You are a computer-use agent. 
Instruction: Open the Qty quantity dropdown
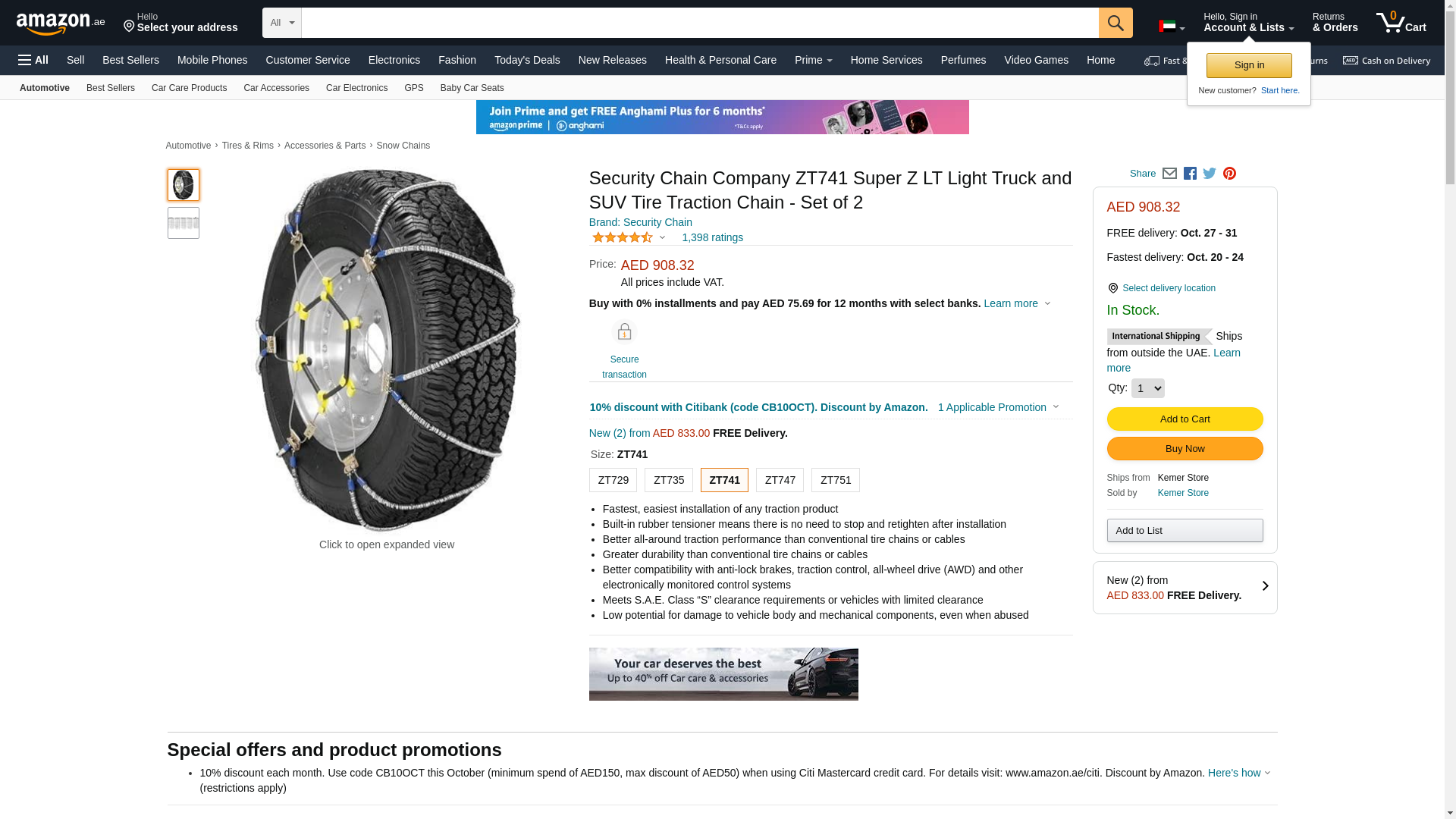pos(1147,388)
